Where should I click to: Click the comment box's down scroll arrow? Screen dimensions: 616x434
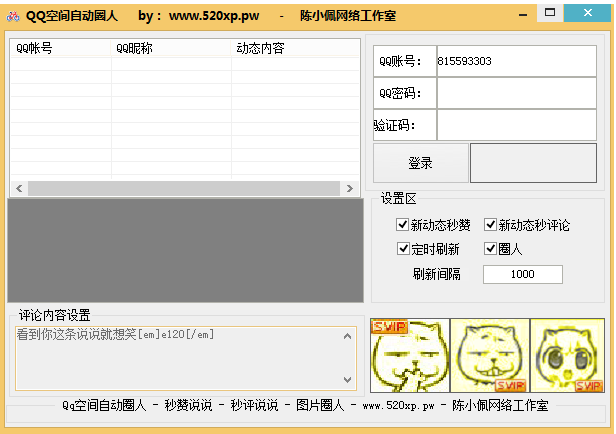coord(348,380)
